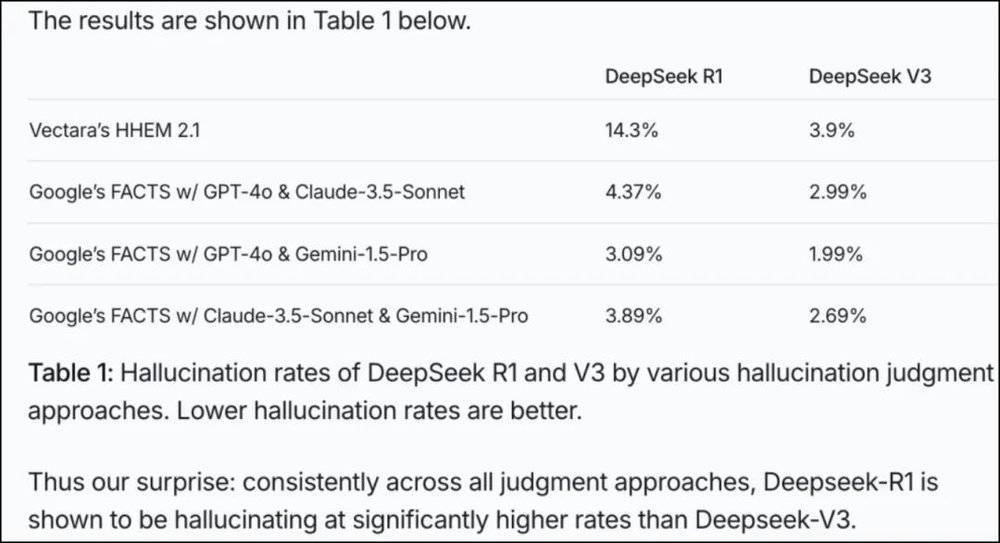Image resolution: width=1000 pixels, height=543 pixels.
Task: Select the GPT-4o & Claude-3.5-Sonnet row label
Action: pos(247,192)
